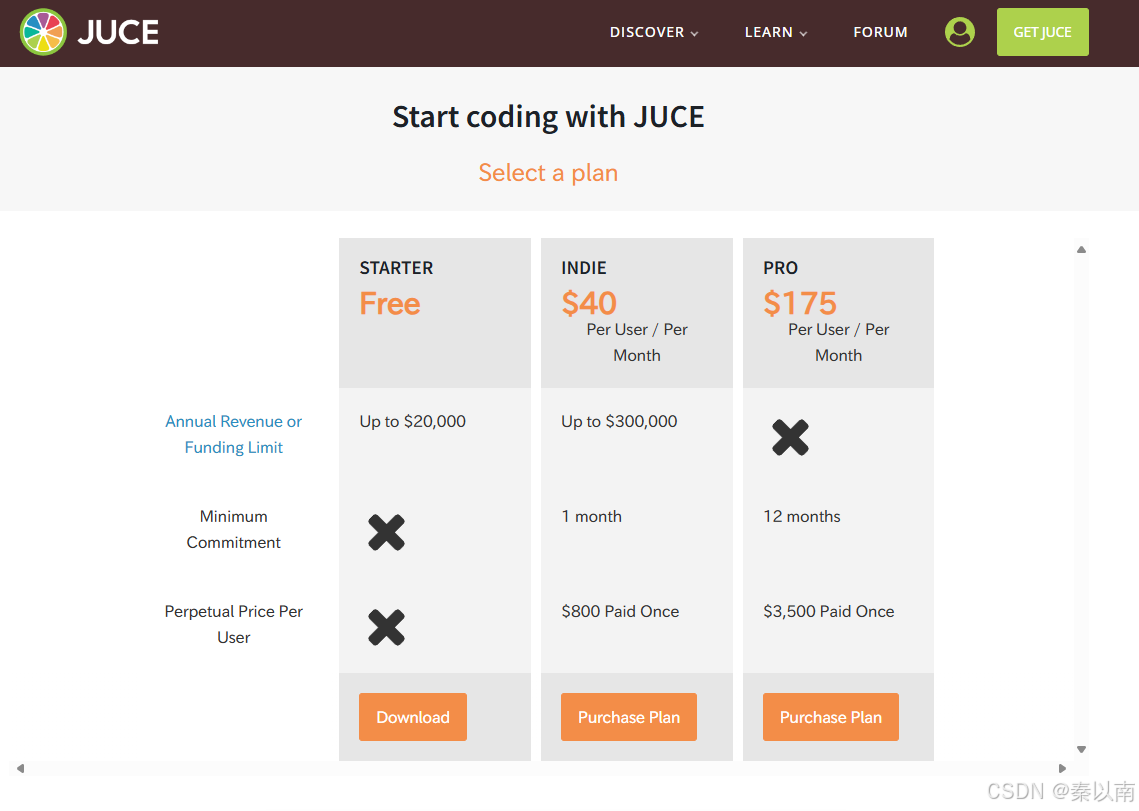1139x811 pixels.
Task: Expand the DISCOVER dropdown menu
Action: 654,32
